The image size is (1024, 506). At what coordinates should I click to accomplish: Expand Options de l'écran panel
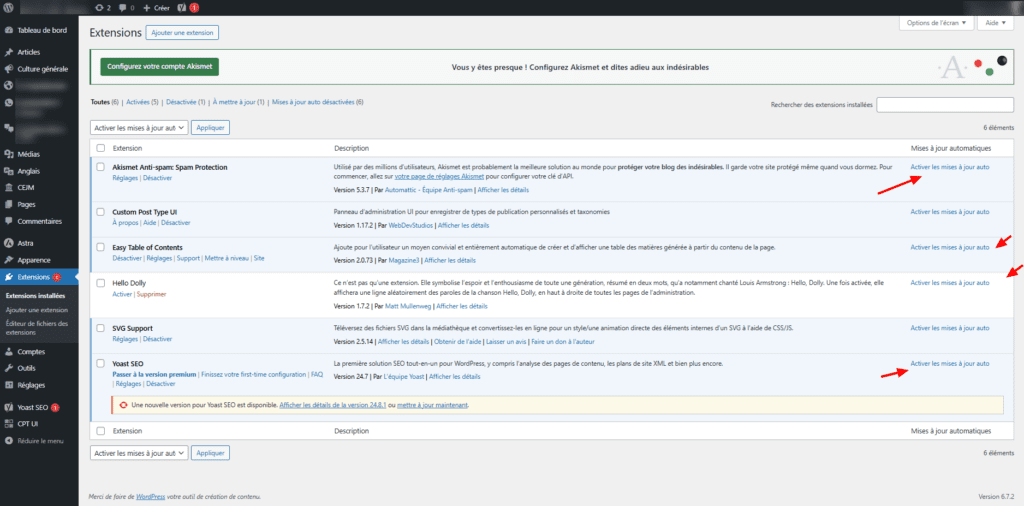point(936,22)
